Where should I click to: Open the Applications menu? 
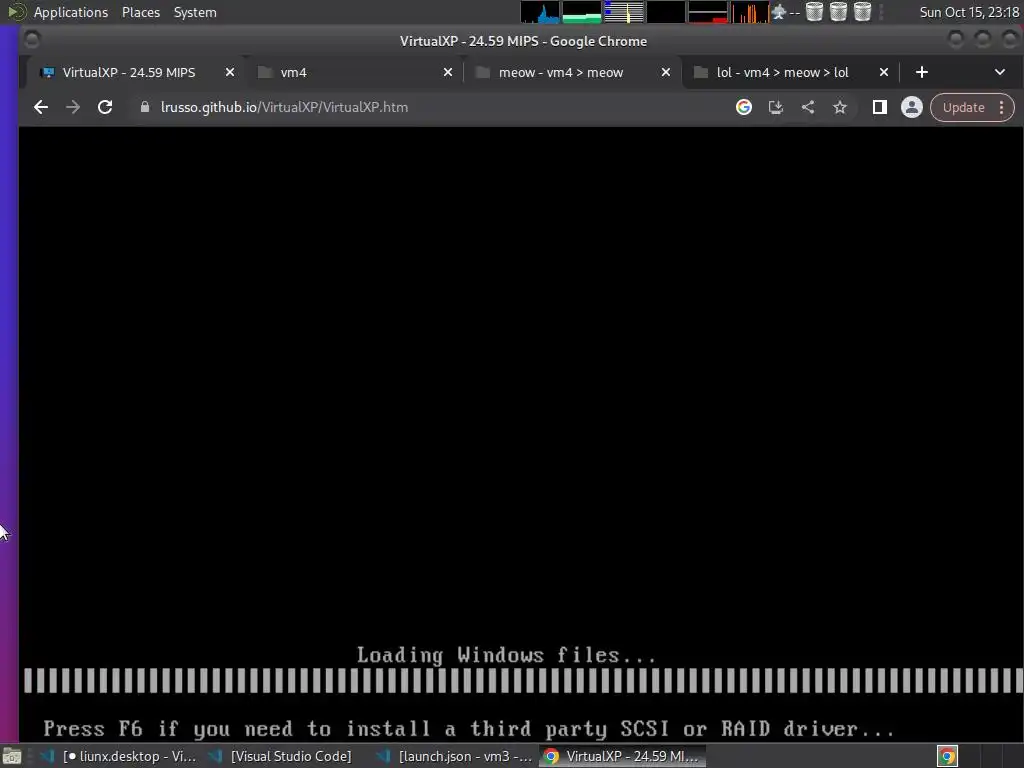click(x=71, y=12)
